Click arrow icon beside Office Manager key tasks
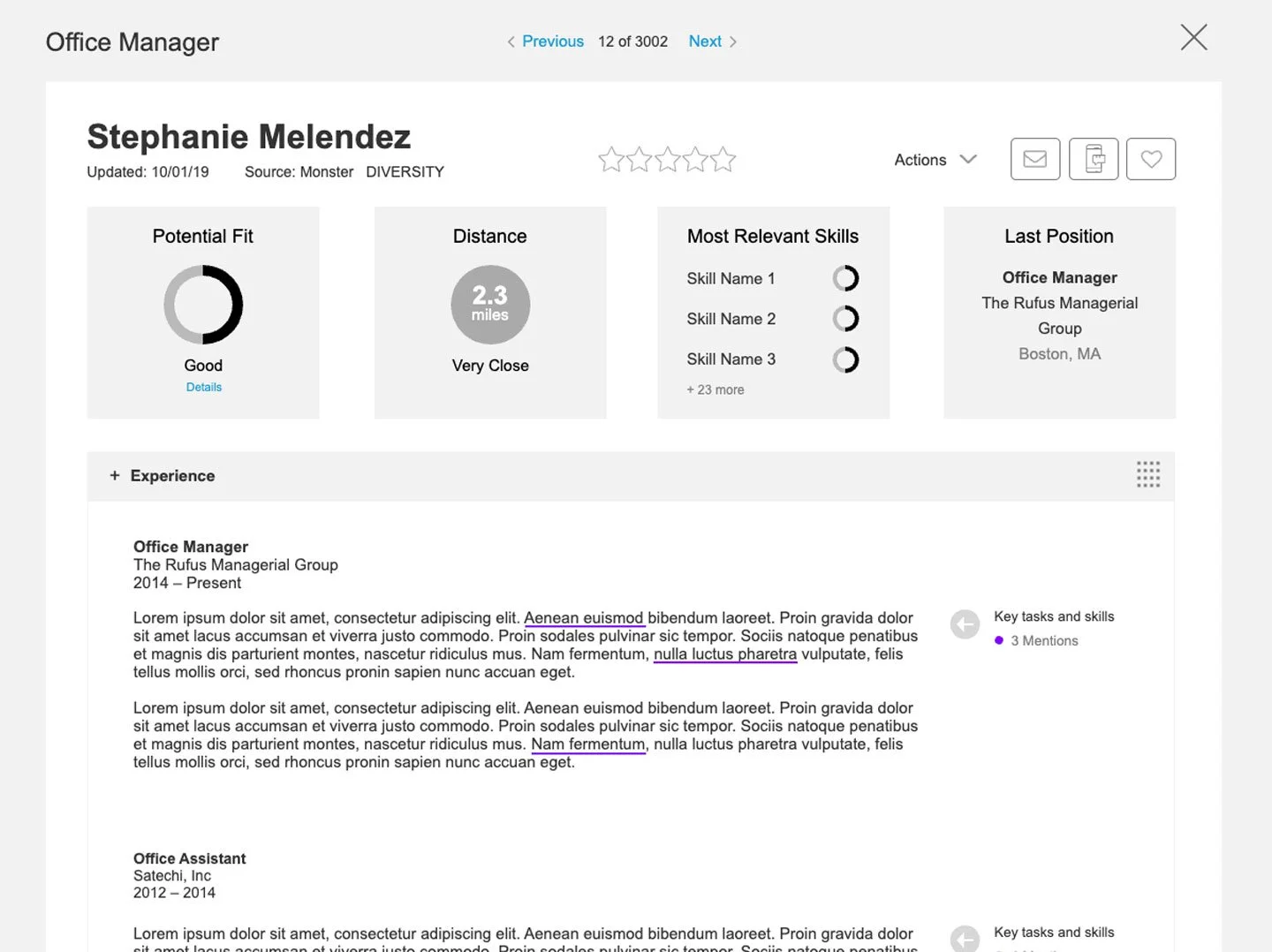Viewport: 1272px width, 952px height. (x=965, y=624)
